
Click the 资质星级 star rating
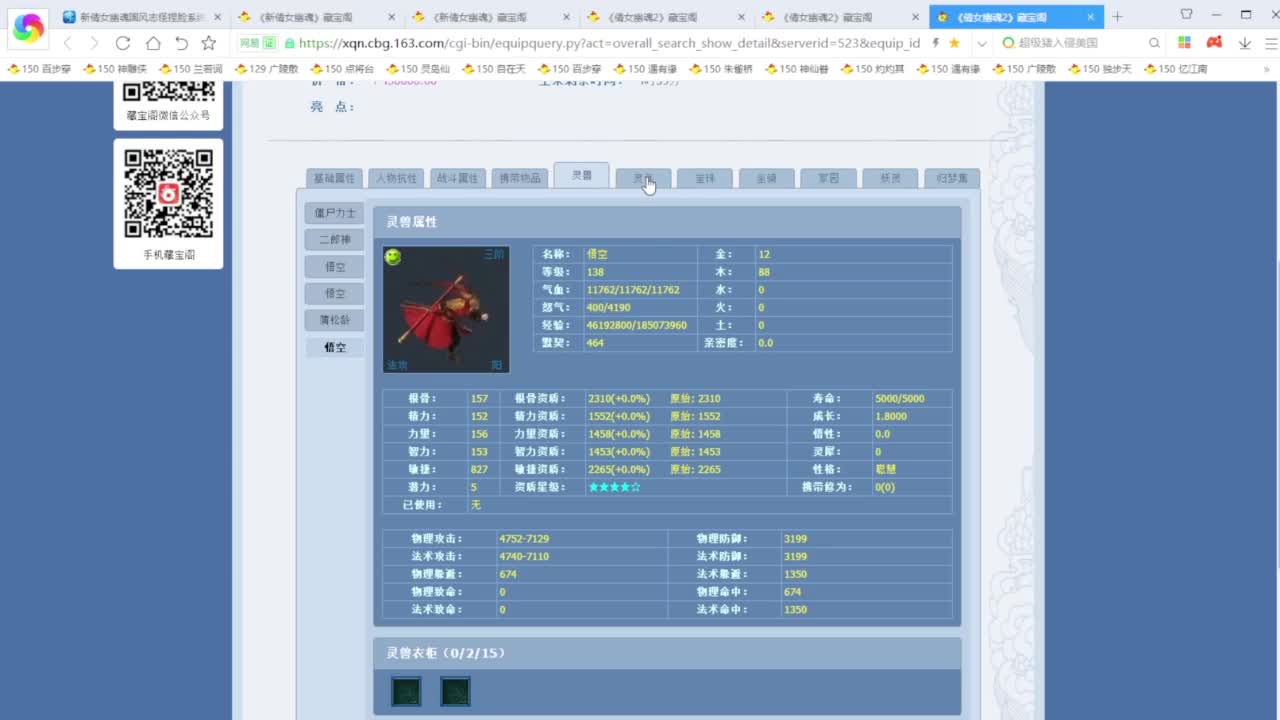pyautogui.click(x=614, y=487)
